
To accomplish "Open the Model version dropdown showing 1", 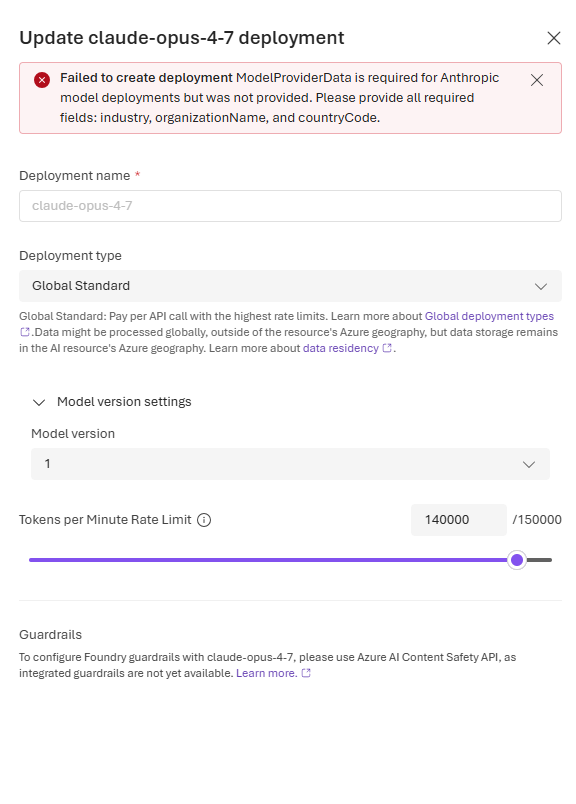I will click(x=290, y=464).
